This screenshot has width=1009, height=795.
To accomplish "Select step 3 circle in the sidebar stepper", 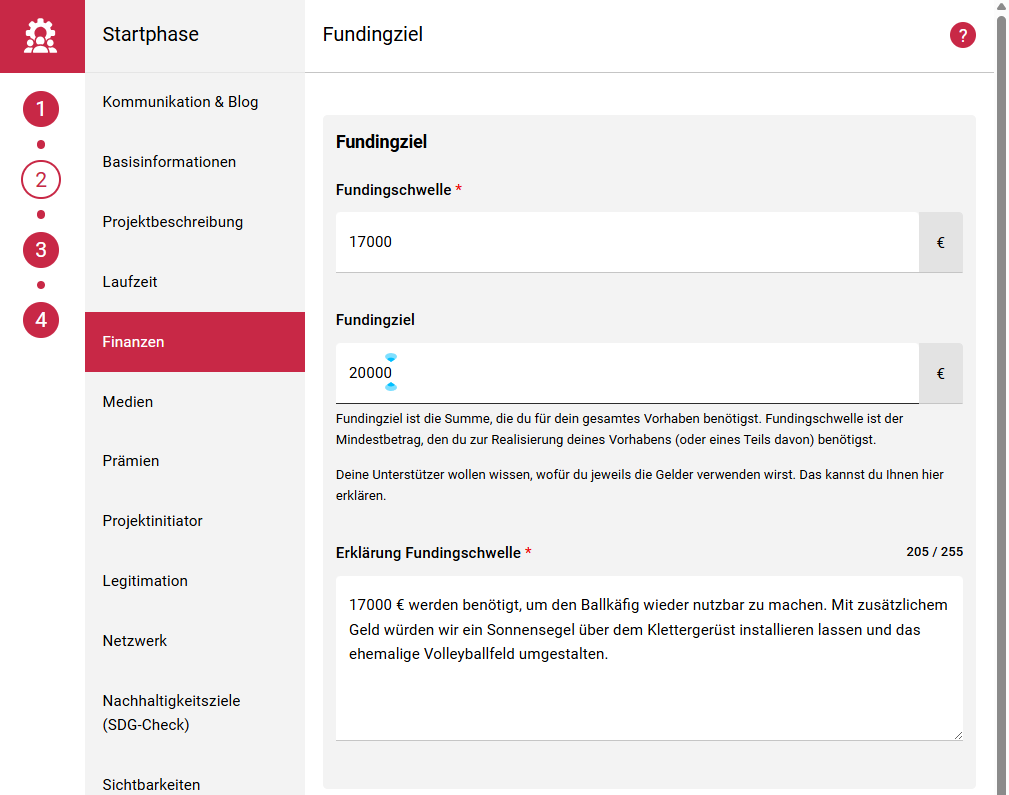I will click(x=41, y=250).
